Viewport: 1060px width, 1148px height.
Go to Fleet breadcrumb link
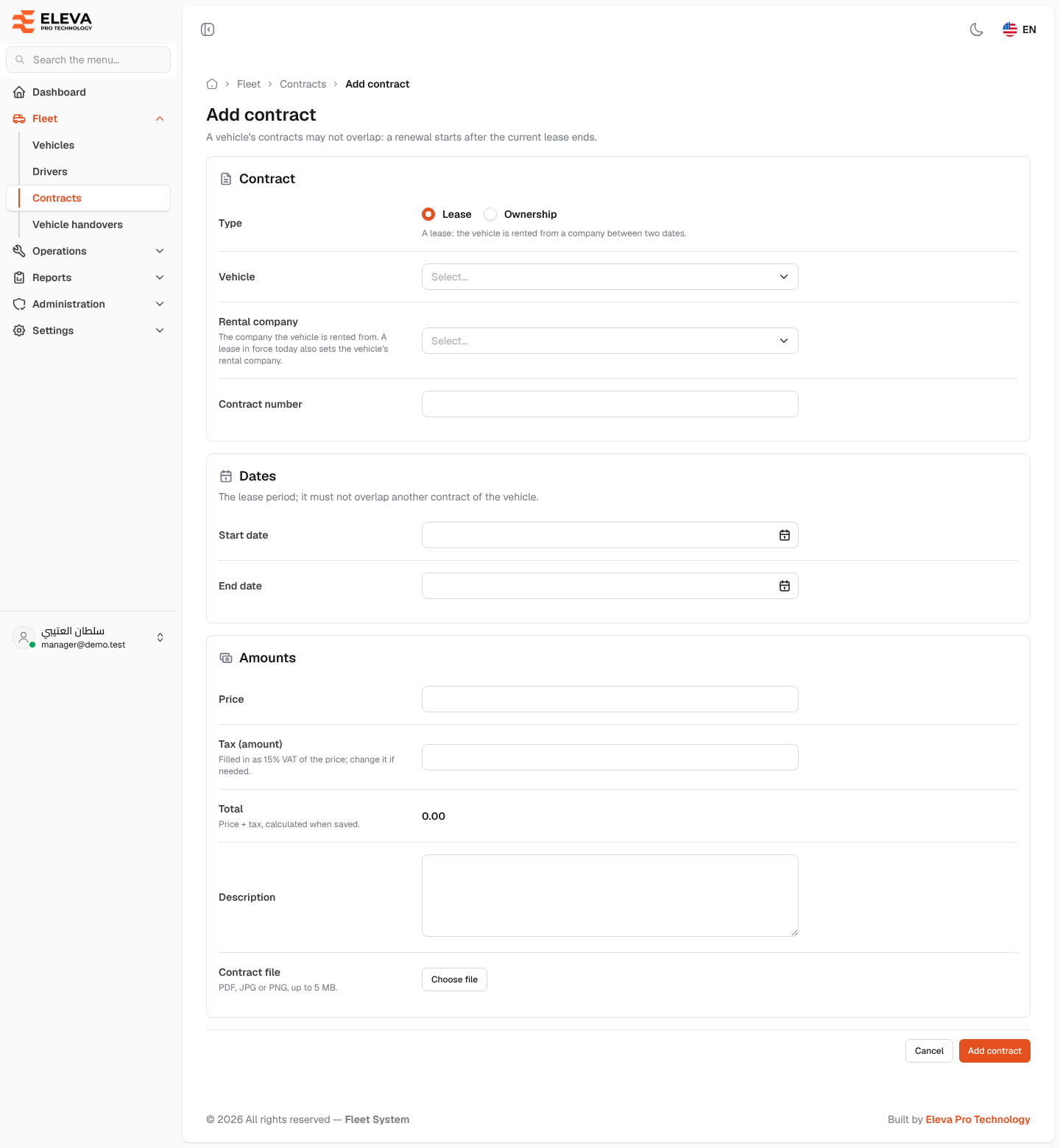pos(249,84)
